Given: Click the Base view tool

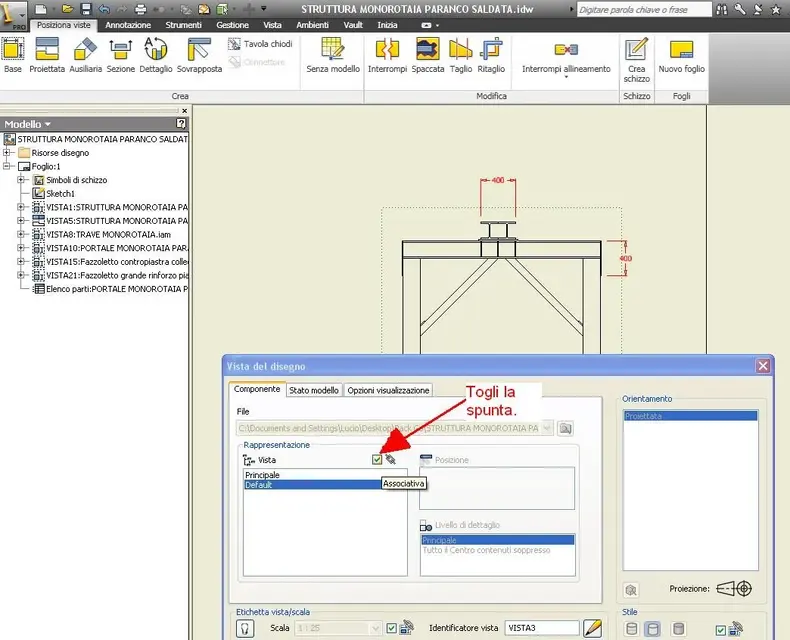Looking at the screenshot, I should tap(13, 55).
